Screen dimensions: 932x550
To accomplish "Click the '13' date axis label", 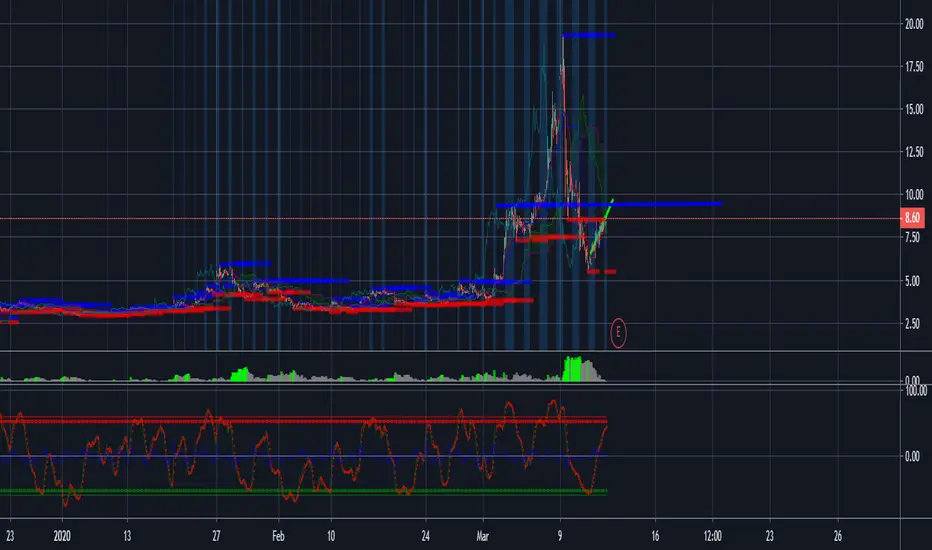I will [127, 536].
